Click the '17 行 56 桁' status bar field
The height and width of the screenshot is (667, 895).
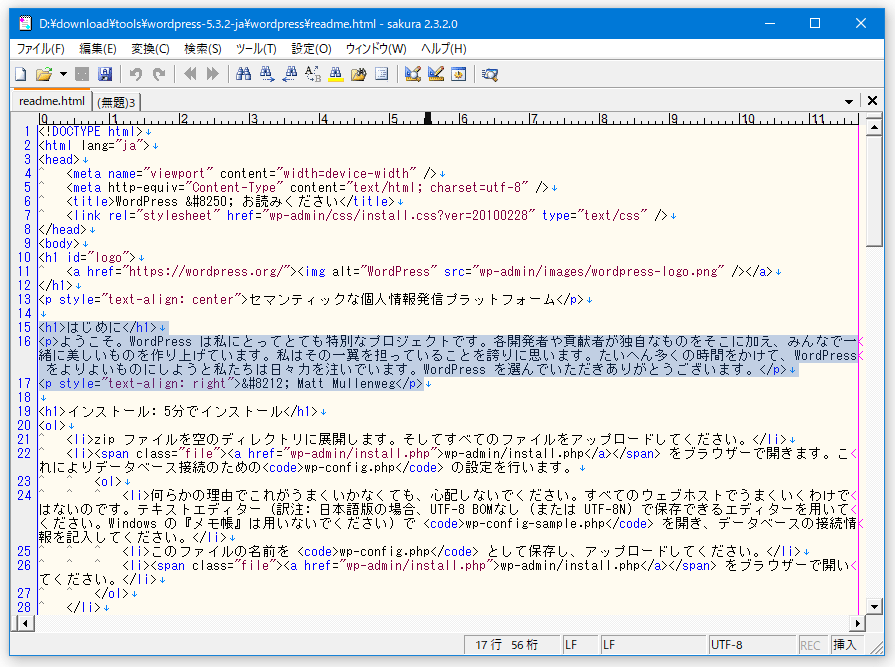[x=511, y=645]
